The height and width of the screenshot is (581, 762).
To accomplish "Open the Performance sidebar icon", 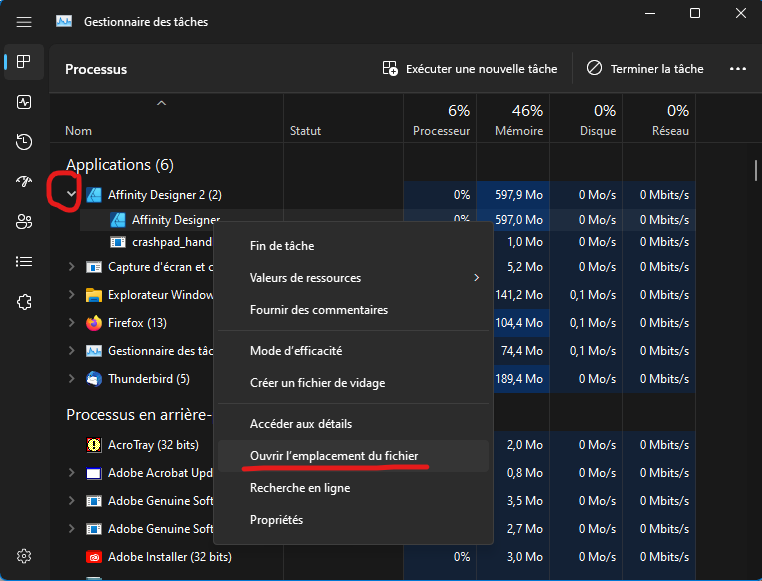I will 24,102.
